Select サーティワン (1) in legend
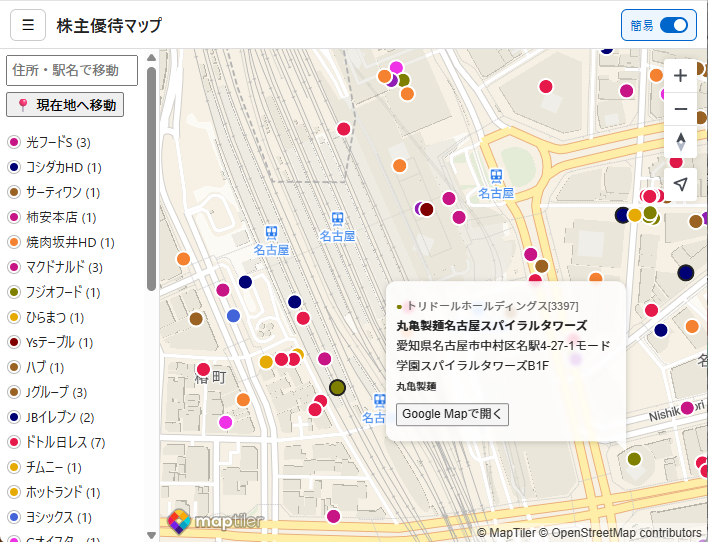The image size is (708, 542). point(54,192)
